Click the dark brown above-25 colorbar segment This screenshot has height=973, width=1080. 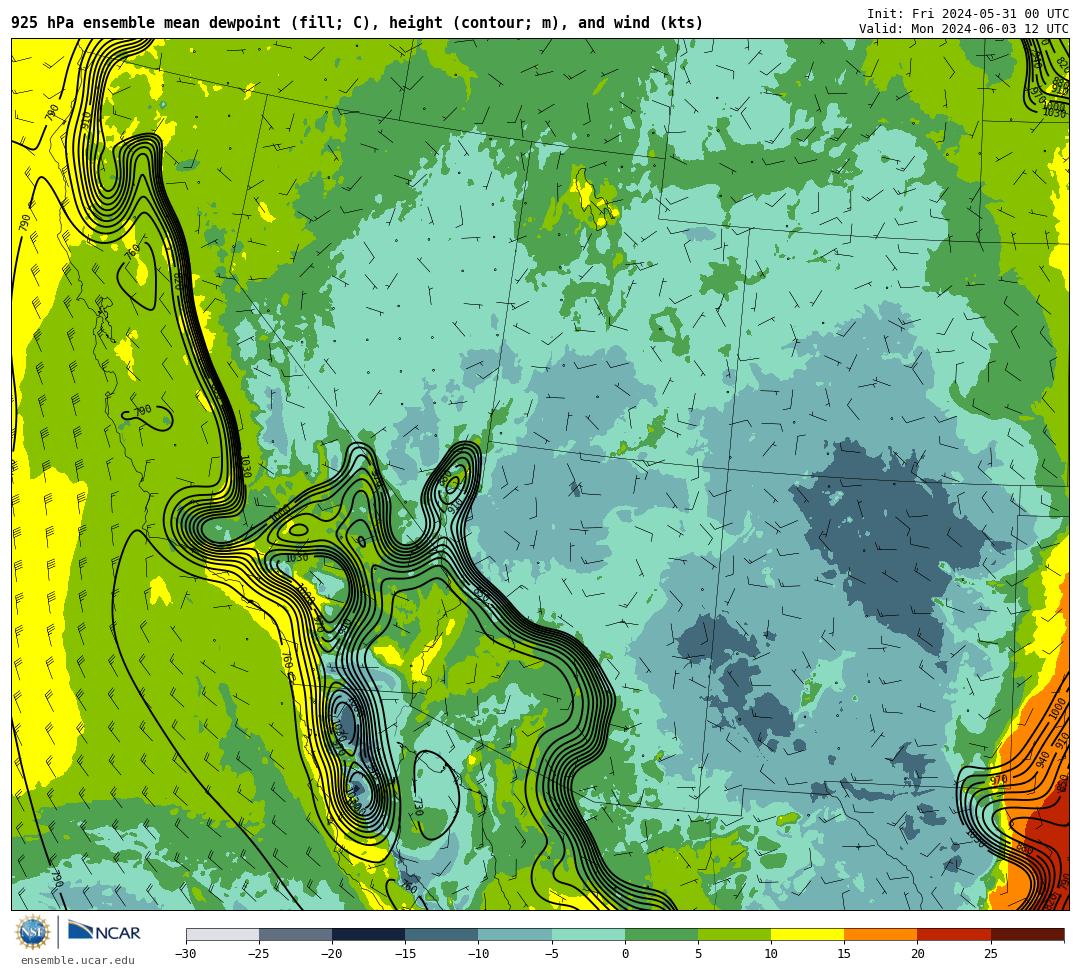click(1028, 934)
